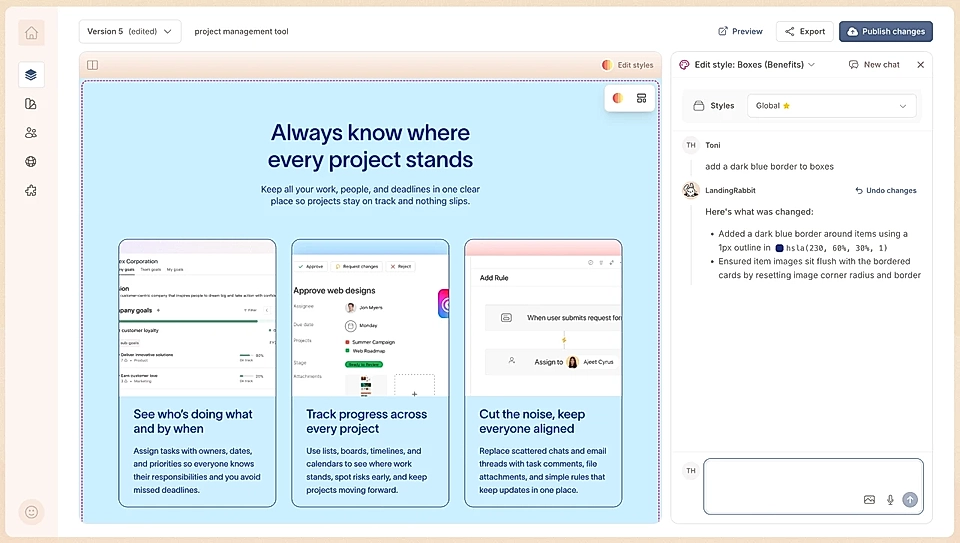Open the home icon in sidebar

(x=31, y=33)
